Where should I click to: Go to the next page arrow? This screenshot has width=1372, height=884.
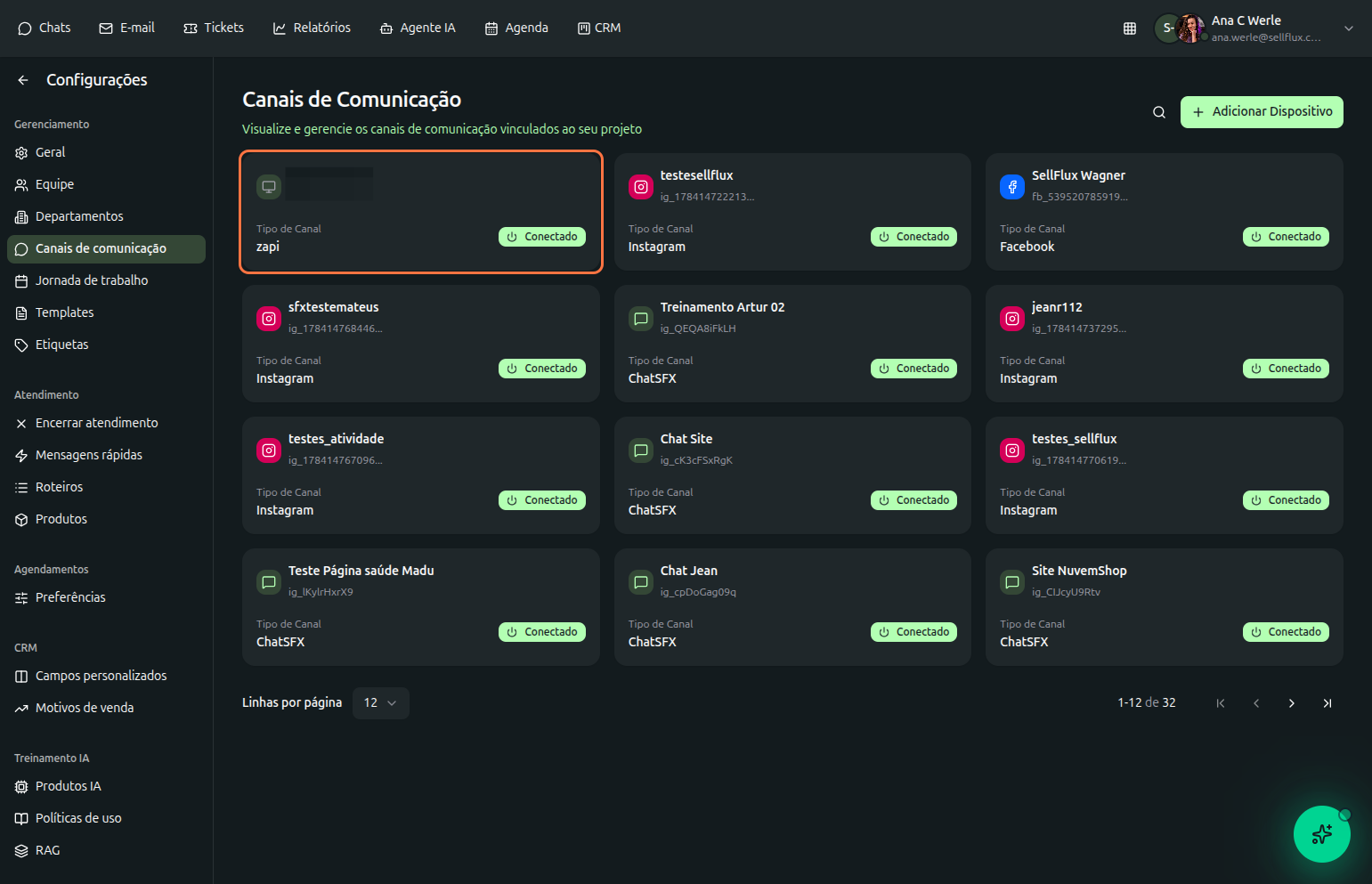coord(1291,703)
